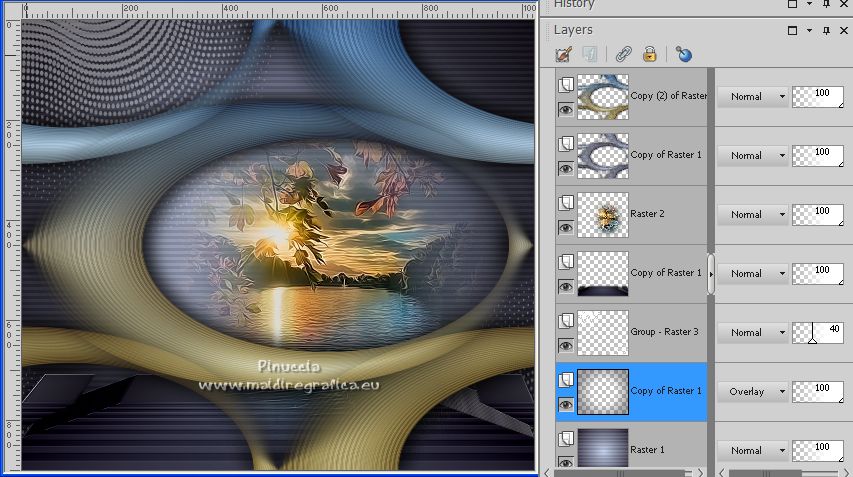Click the Group - Raster 3 thumbnail
This screenshot has height=477, width=853.
pyautogui.click(x=603, y=333)
